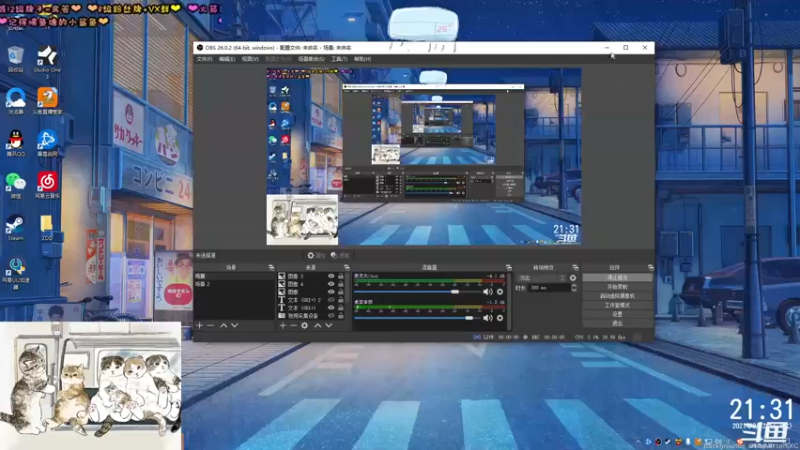
Task: Toggle visibility eye of source 图像 3
Action: 331,276
